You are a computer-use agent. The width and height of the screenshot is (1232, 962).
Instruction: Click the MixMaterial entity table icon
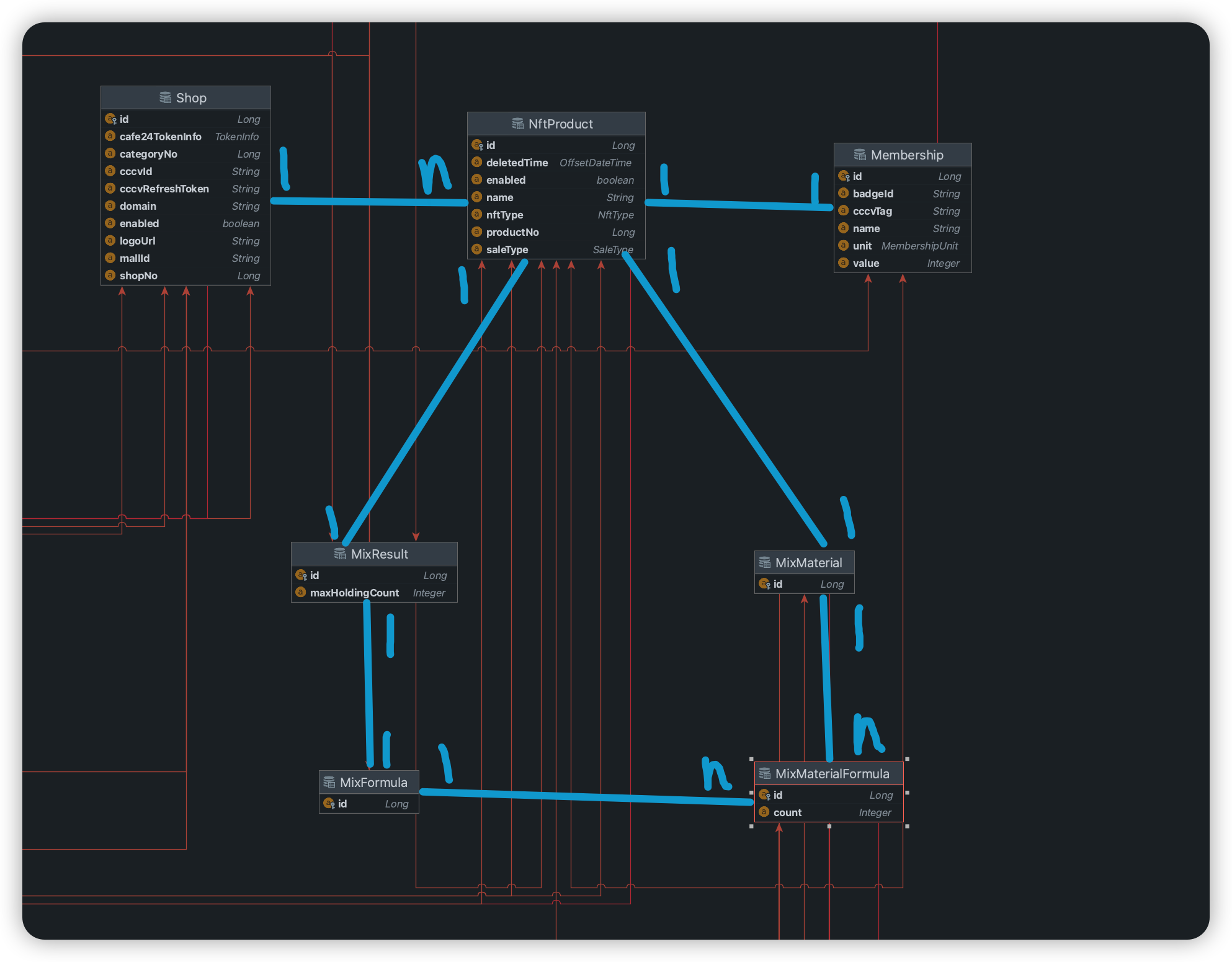point(764,562)
